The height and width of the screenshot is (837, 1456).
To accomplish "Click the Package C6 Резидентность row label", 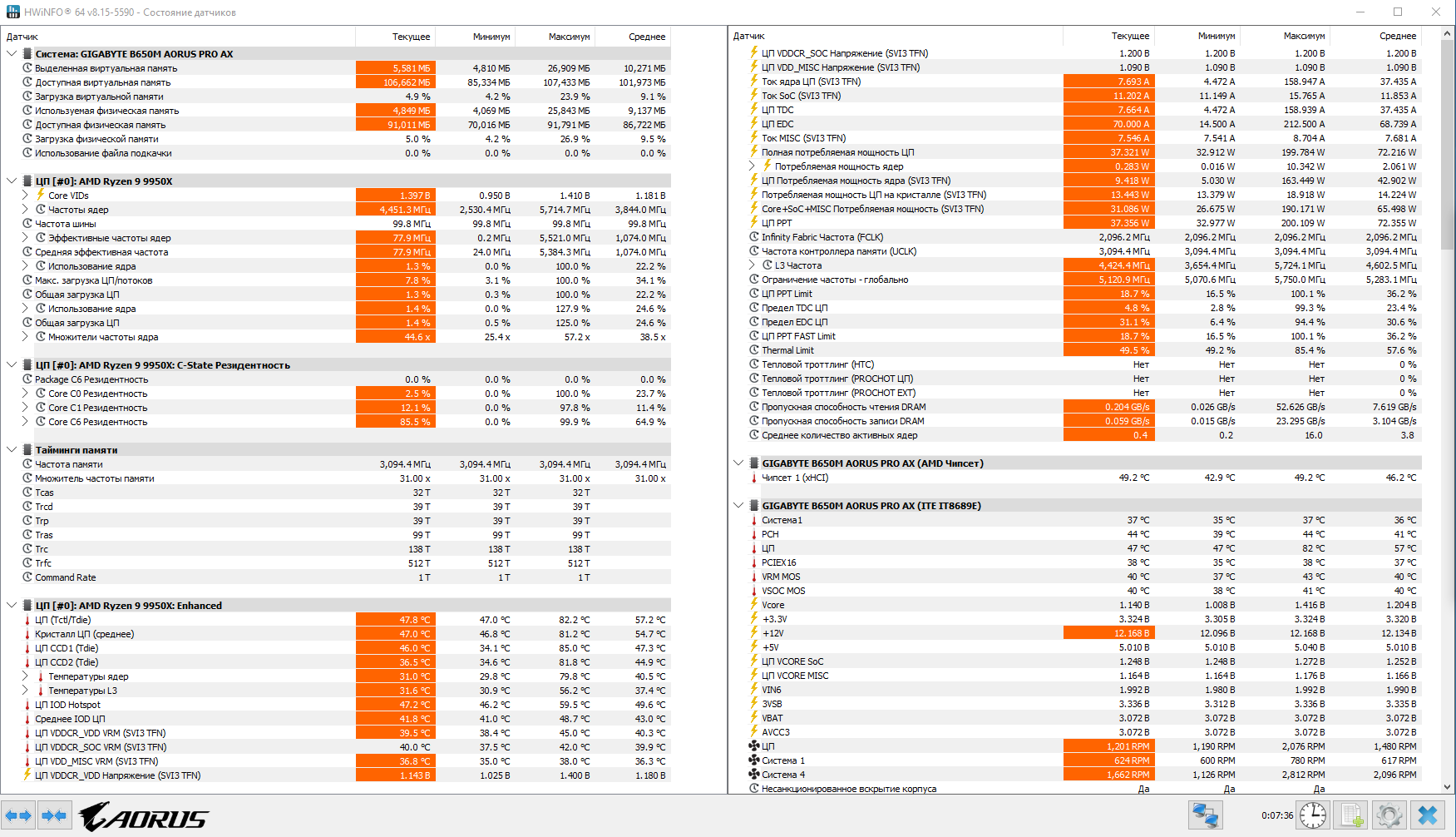I will [91, 379].
